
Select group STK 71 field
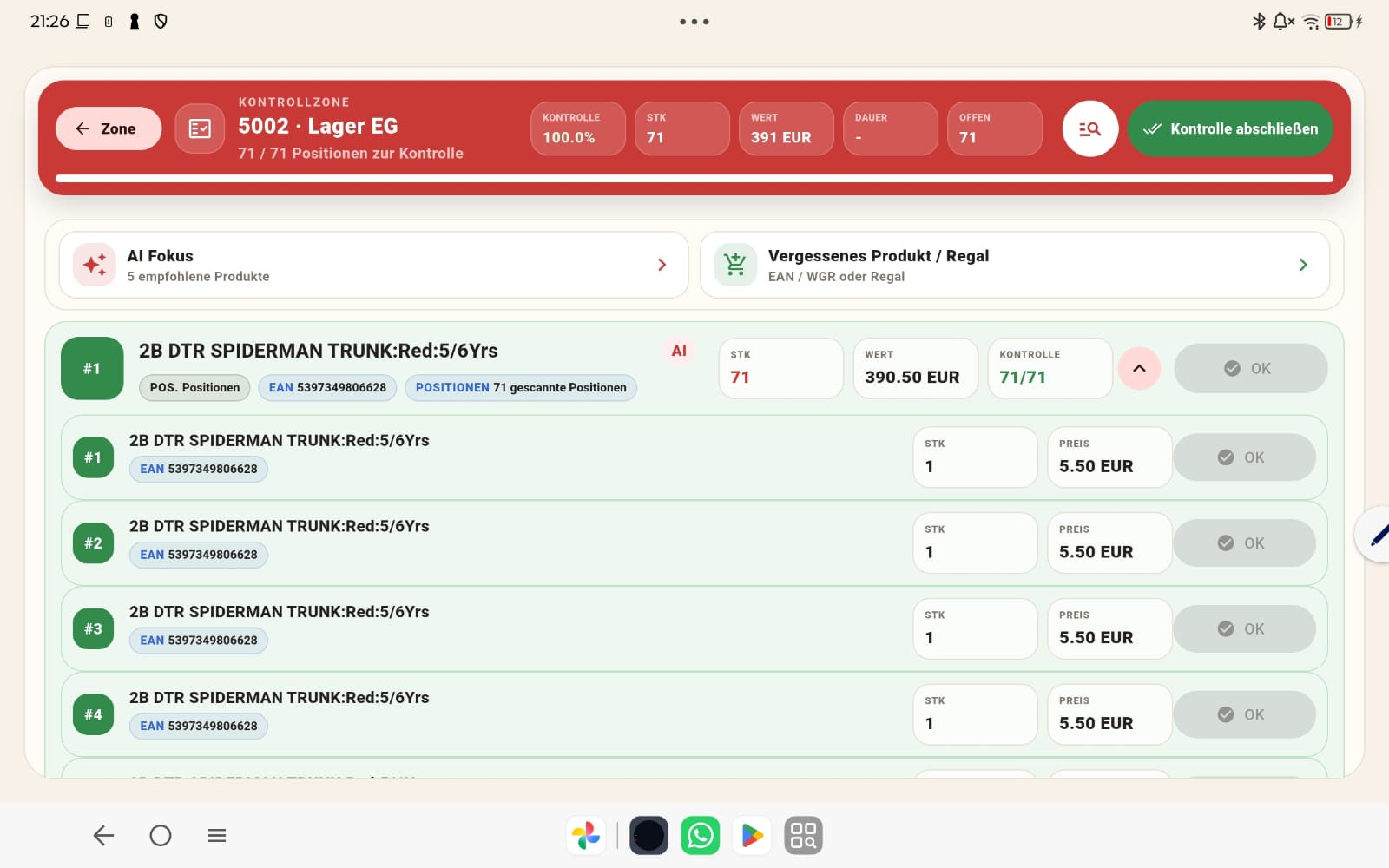click(780, 368)
